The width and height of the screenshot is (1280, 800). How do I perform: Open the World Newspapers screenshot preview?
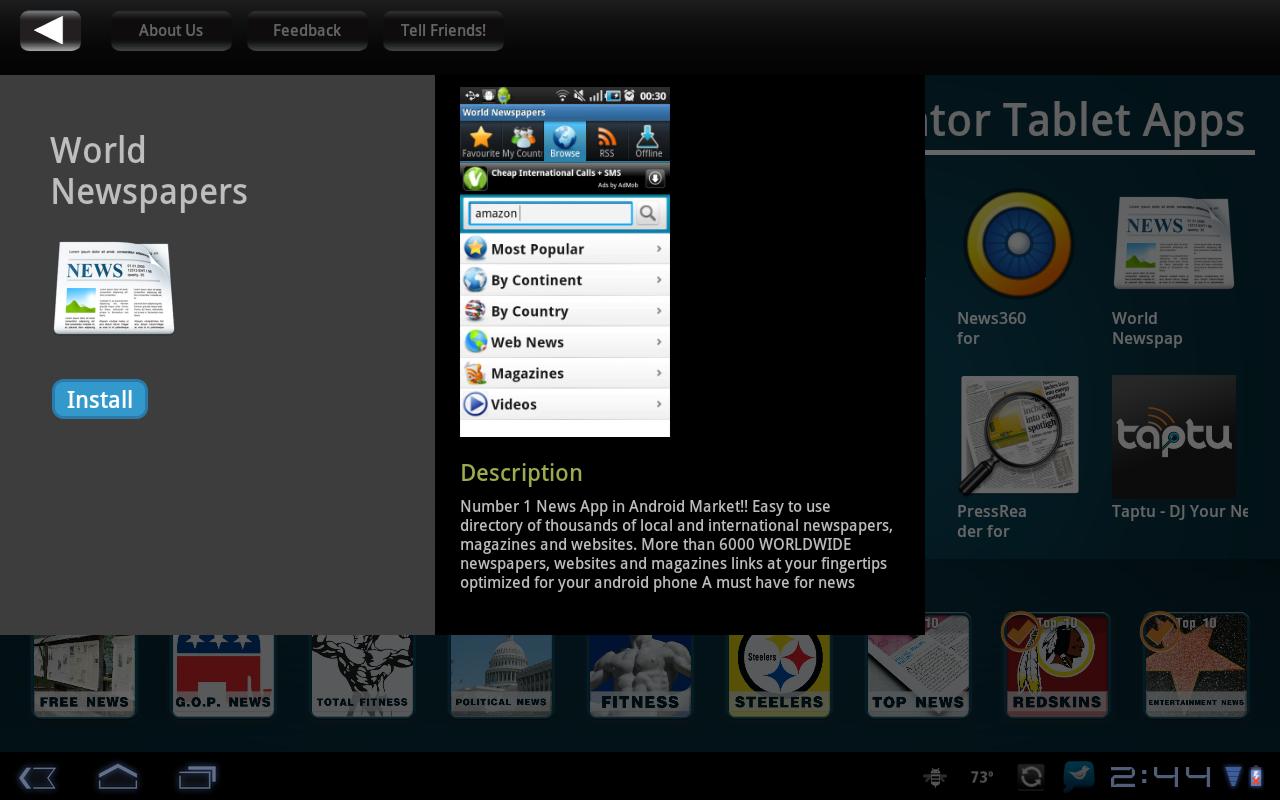coord(565,262)
